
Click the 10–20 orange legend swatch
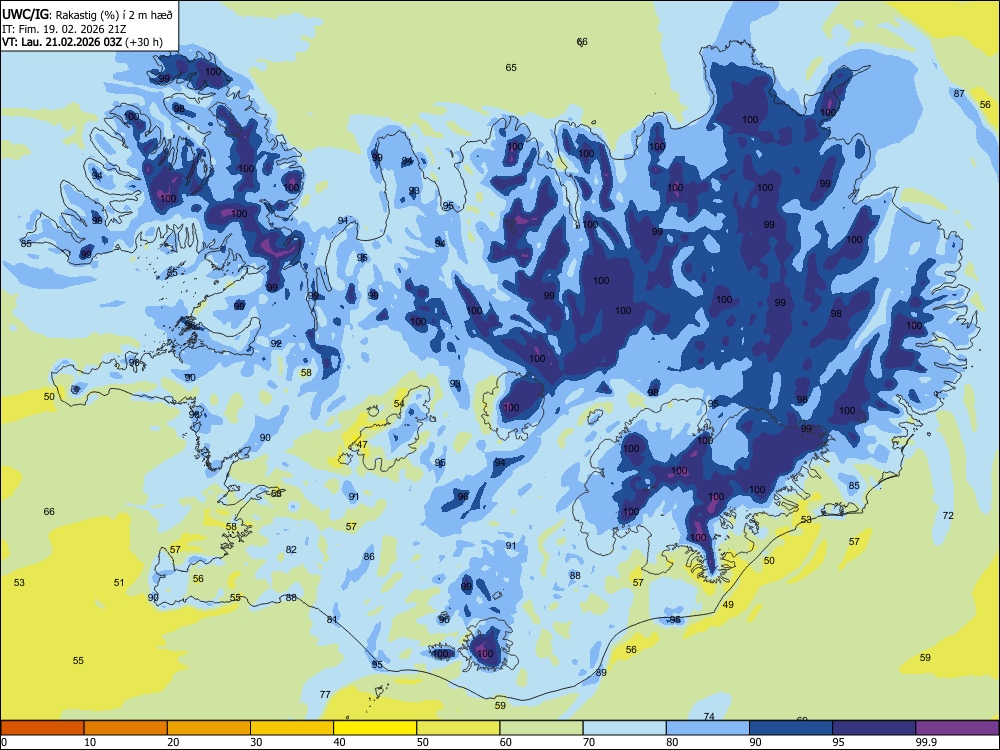126,728
